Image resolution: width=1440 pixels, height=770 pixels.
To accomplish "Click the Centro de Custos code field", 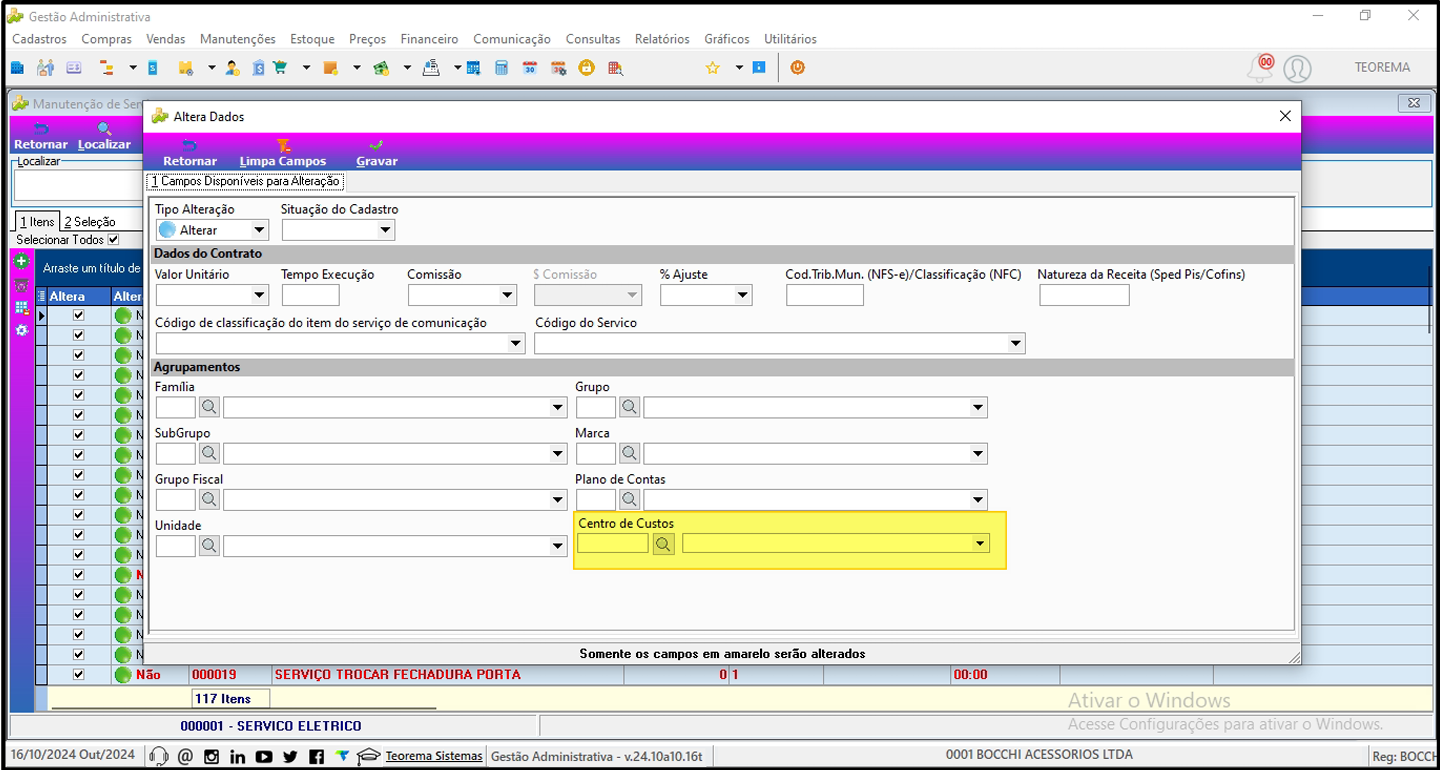I will click(x=613, y=543).
